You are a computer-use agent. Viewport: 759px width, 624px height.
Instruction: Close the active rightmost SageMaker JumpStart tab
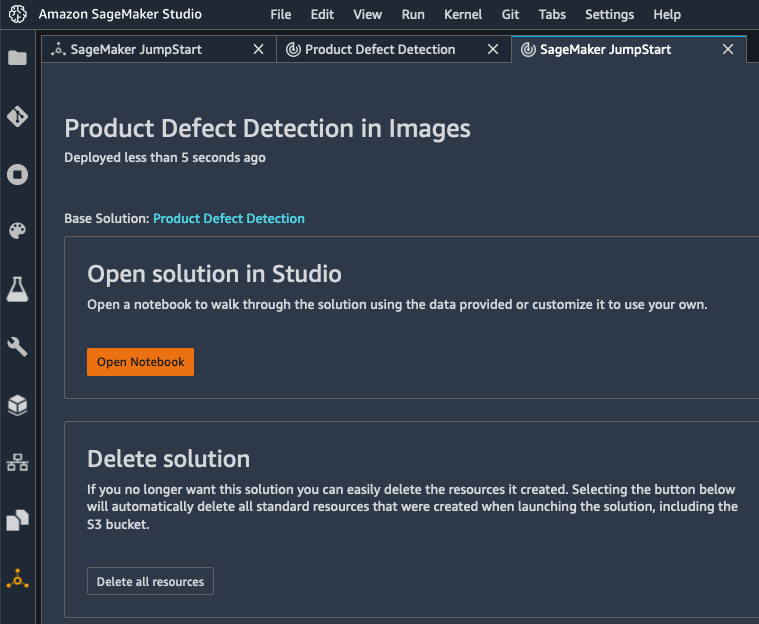pyautogui.click(x=728, y=49)
